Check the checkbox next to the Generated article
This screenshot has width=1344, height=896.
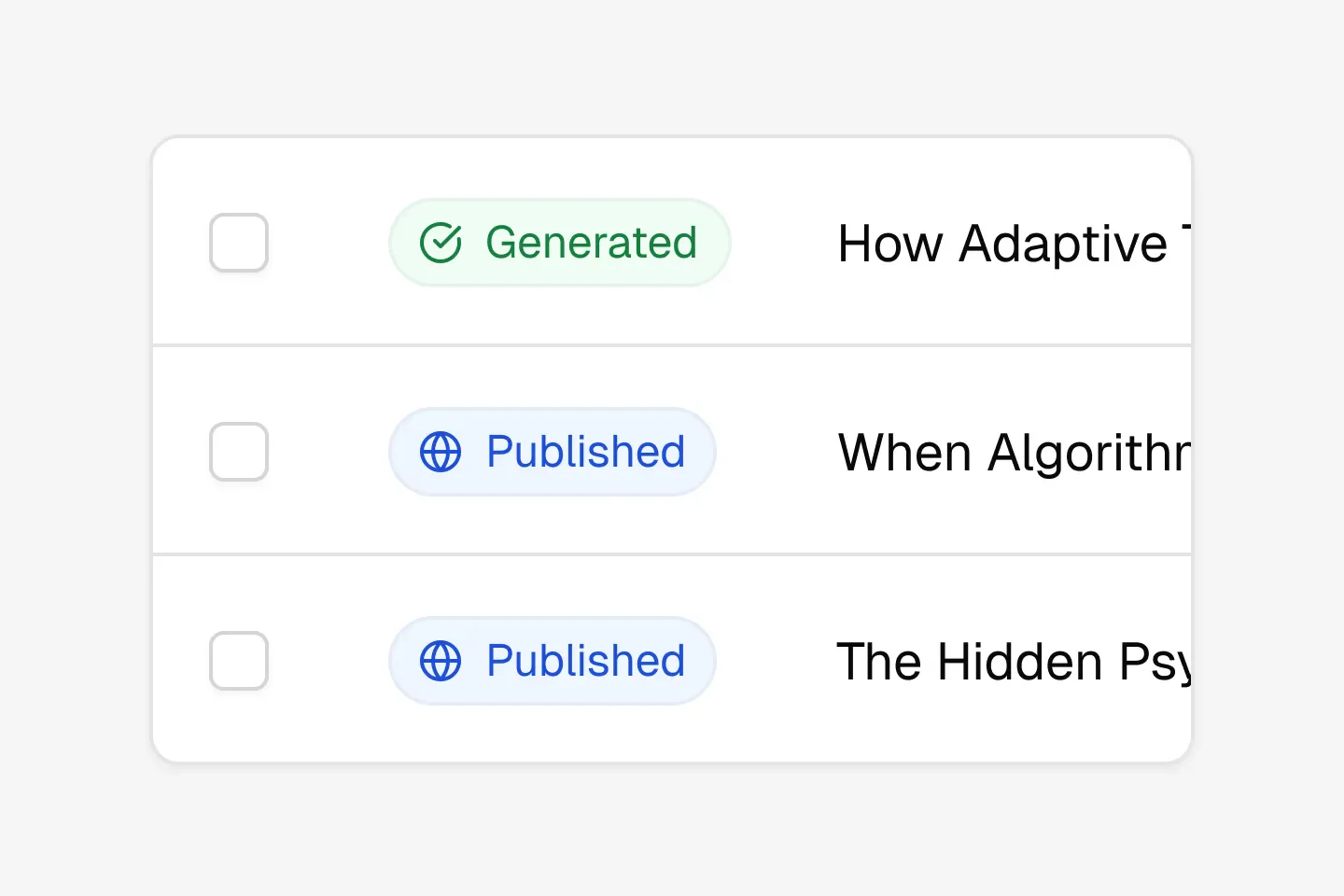(239, 243)
